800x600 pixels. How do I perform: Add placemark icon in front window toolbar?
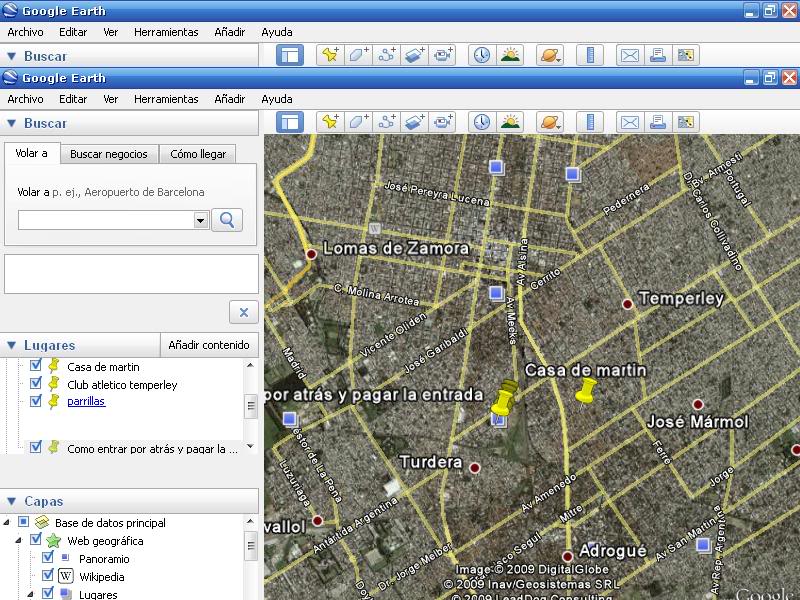[x=330, y=122]
